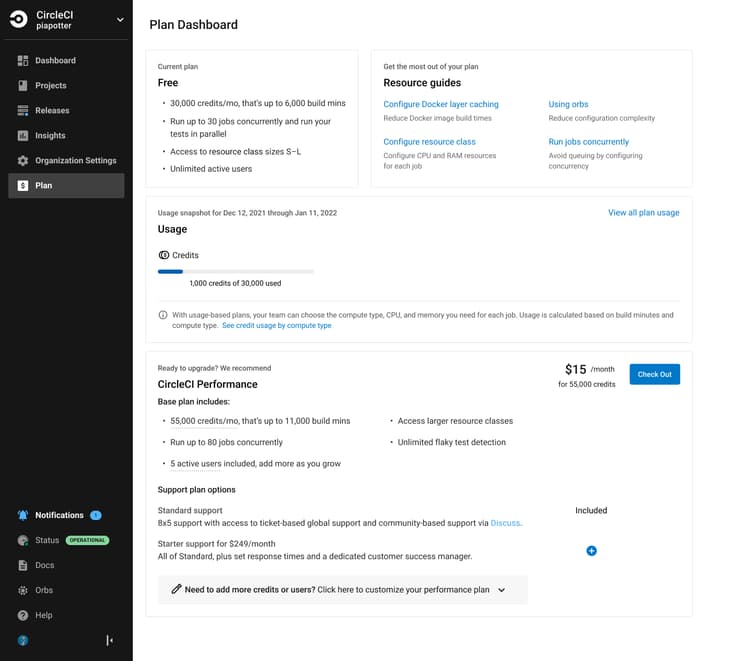Open View all plan usage link

tap(643, 213)
